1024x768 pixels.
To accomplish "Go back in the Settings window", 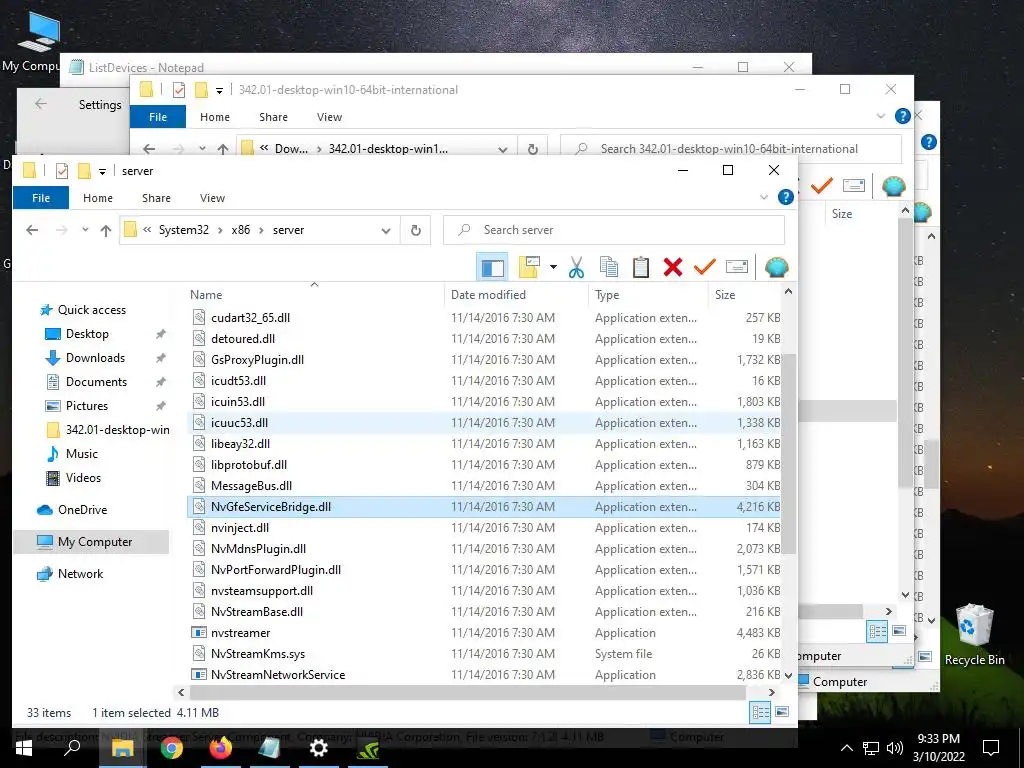I will click(x=41, y=104).
